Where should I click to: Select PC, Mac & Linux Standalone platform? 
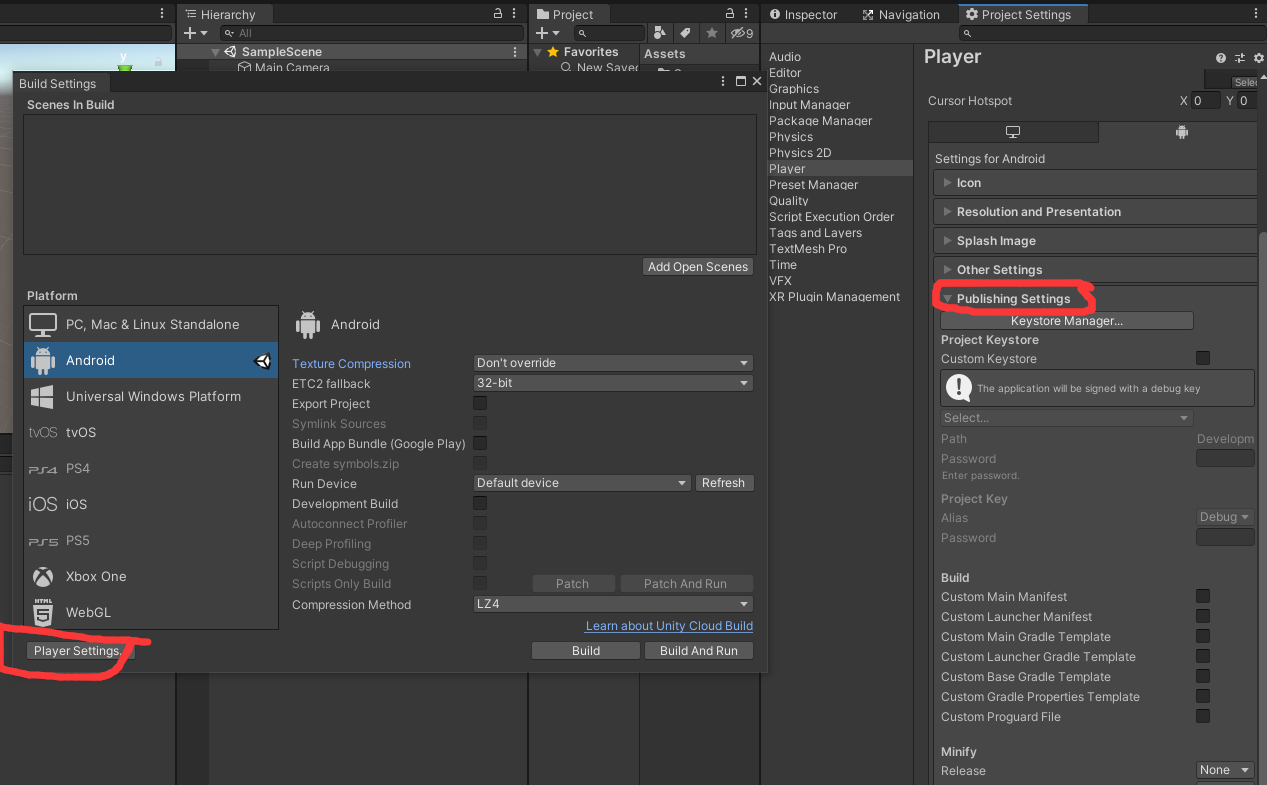click(x=151, y=325)
